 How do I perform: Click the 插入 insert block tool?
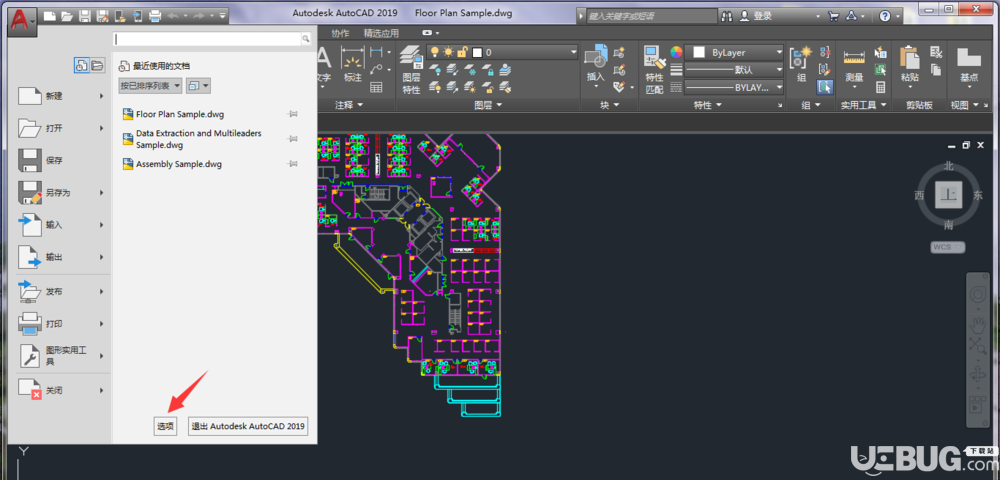click(596, 66)
